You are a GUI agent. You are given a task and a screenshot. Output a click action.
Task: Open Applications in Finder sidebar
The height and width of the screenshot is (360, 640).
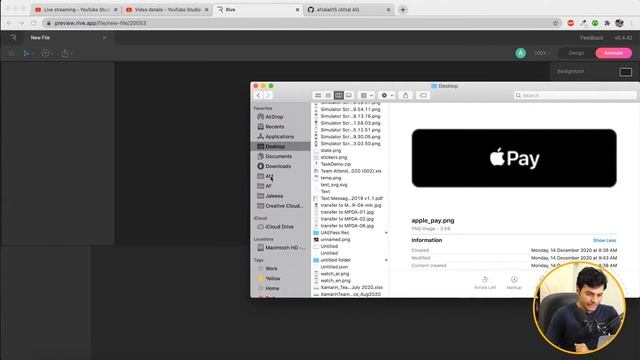(280, 137)
